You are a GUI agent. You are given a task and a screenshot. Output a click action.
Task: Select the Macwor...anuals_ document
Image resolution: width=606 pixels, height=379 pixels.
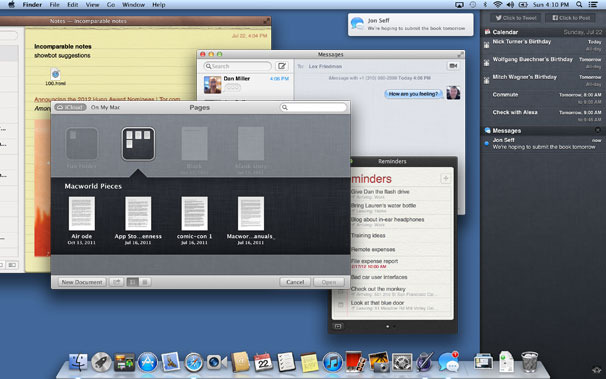coord(251,213)
